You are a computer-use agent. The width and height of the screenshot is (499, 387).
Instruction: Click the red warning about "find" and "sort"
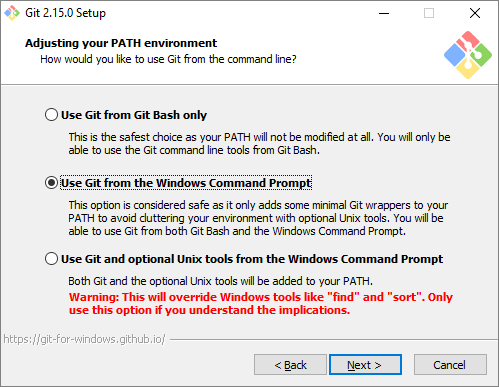pyautogui.click(x=261, y=303)
